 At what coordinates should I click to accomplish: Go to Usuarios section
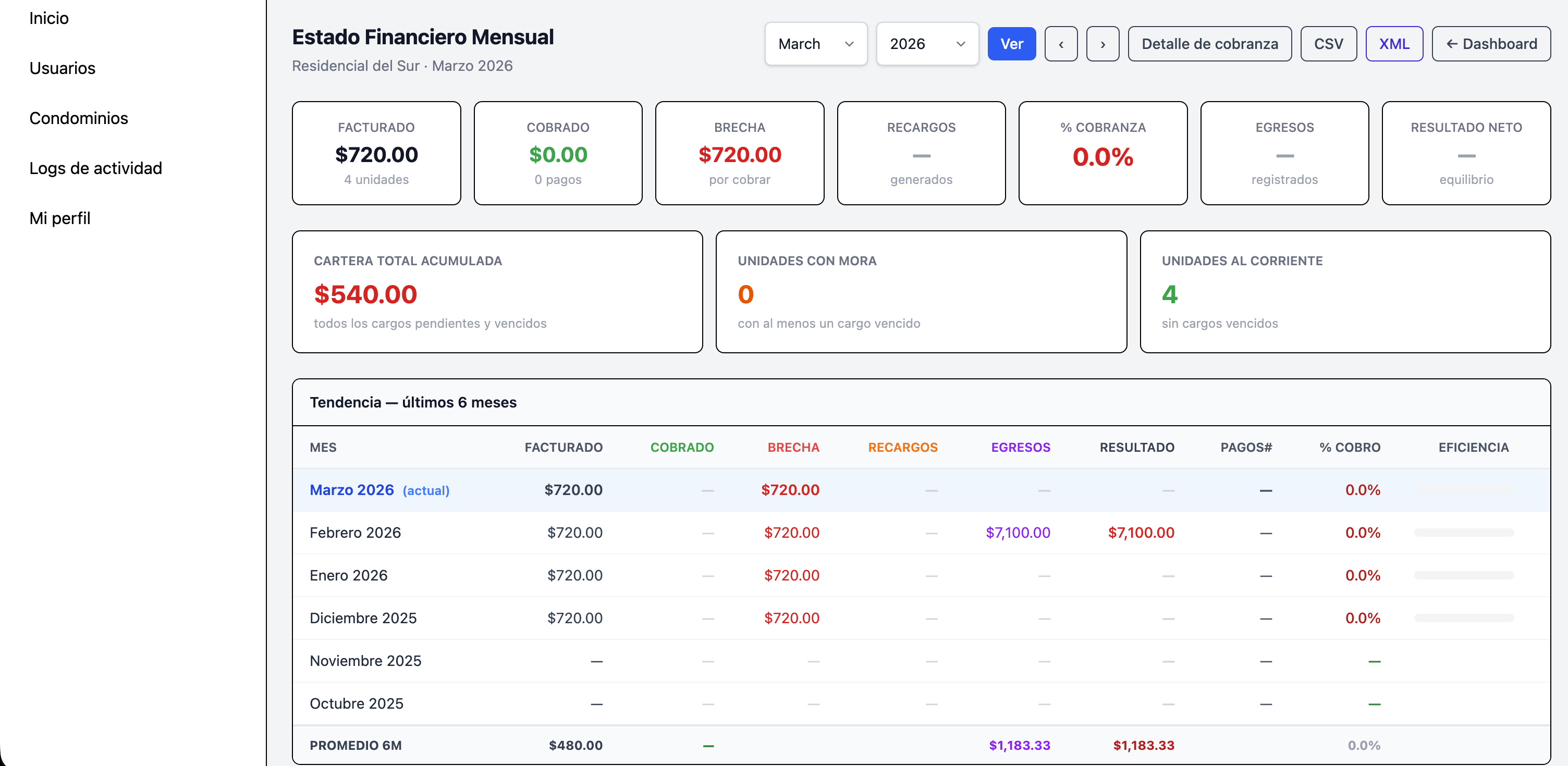62,68
